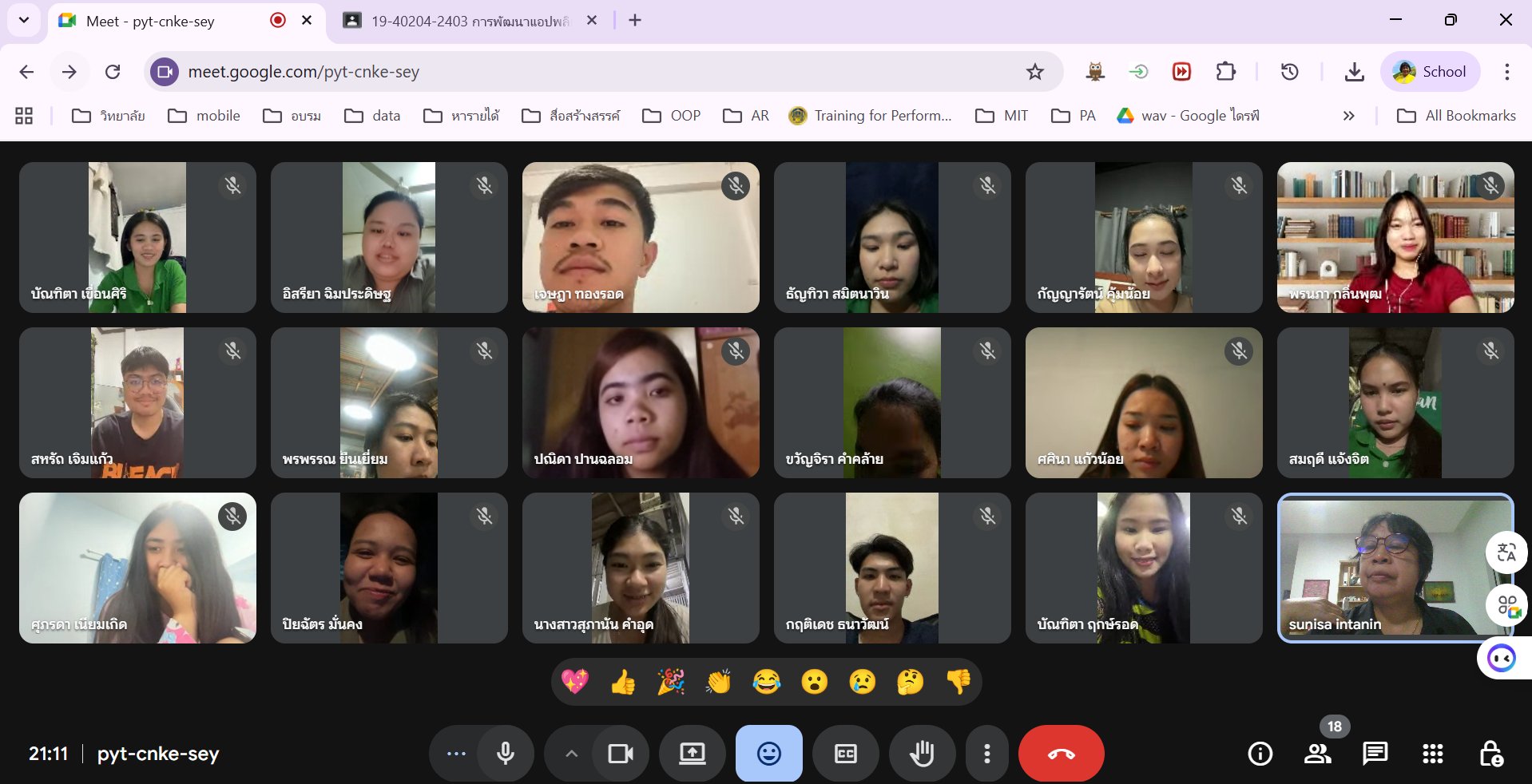Send the thumbs up emoji reaction
This screenshot has height=784, width=1532.
coord(623,682)
